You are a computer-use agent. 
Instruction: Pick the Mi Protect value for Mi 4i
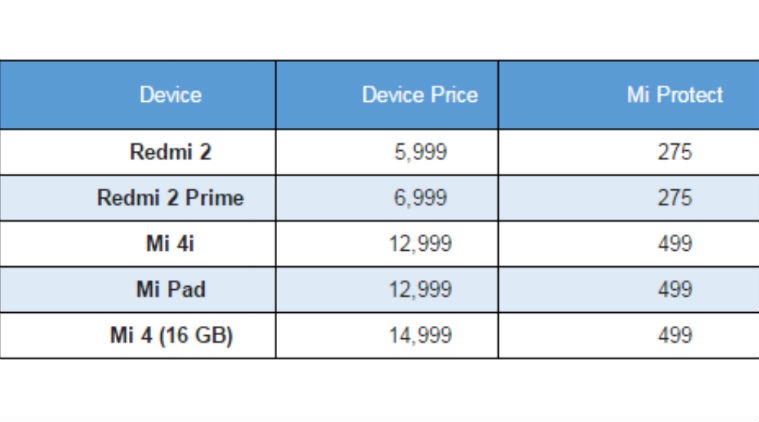click(x=674, y=244)
